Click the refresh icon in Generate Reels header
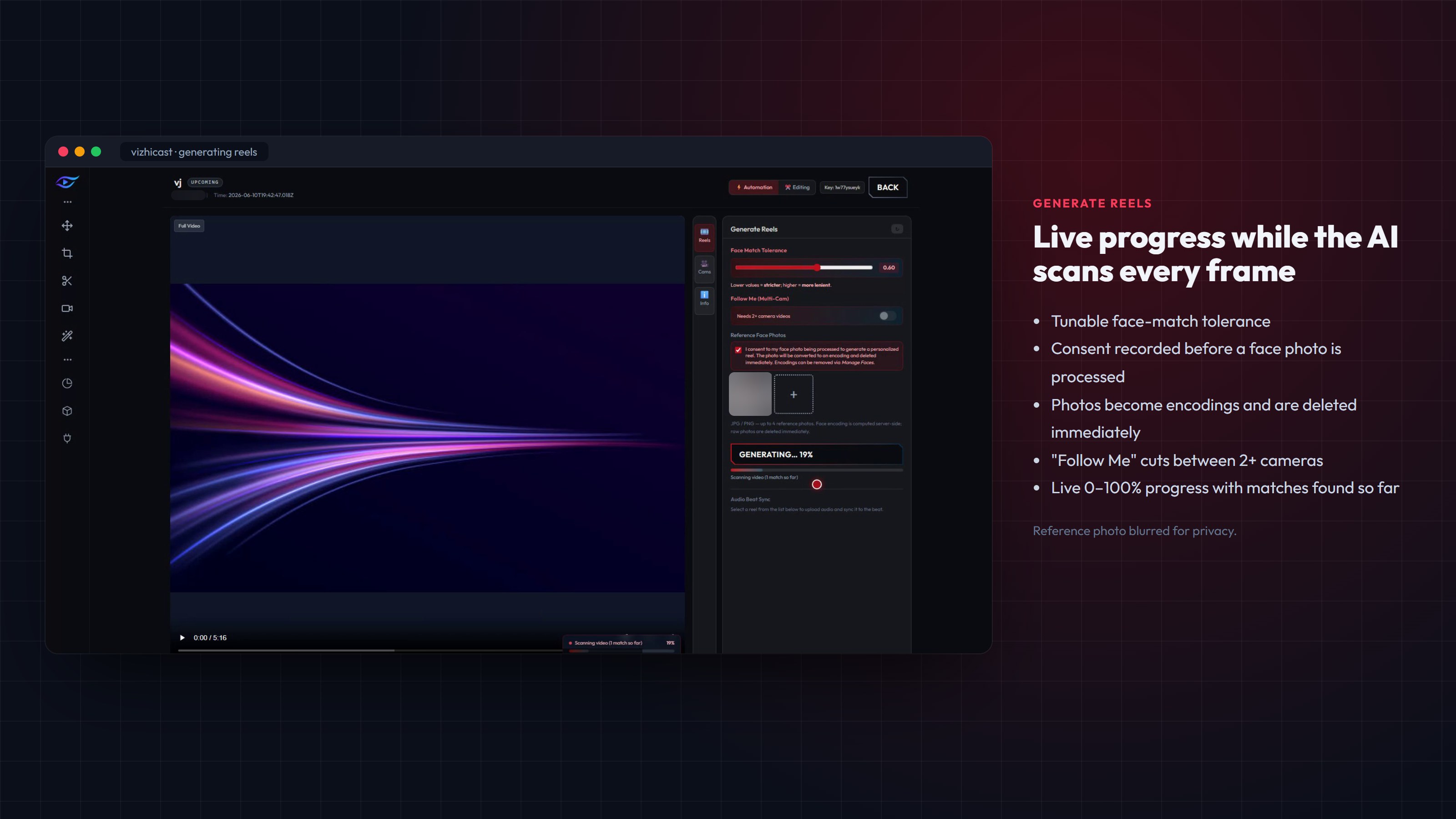 pyautogui.click(x=897, y=229)
